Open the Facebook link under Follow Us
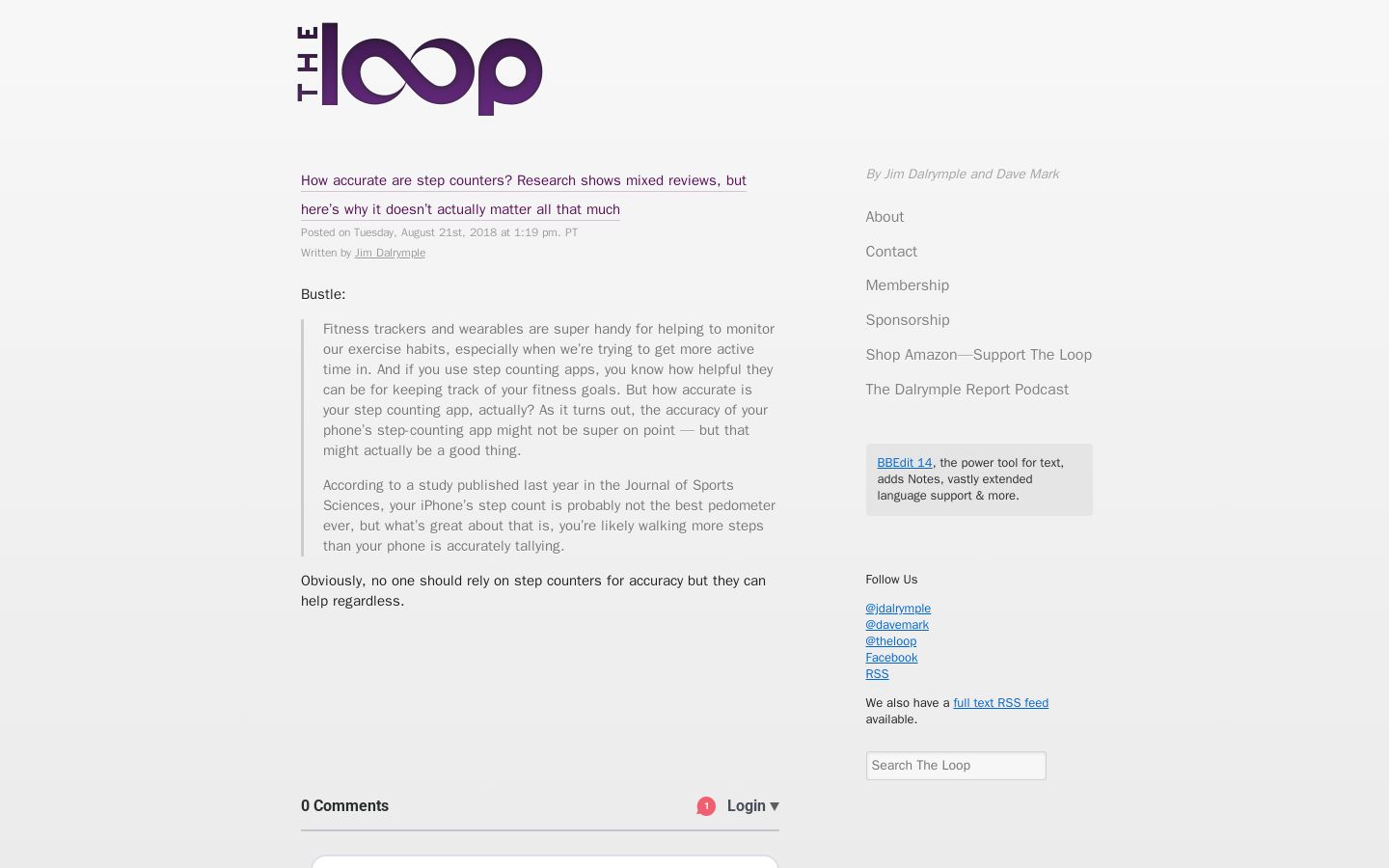1389x868 pixels. coord(891,658)
